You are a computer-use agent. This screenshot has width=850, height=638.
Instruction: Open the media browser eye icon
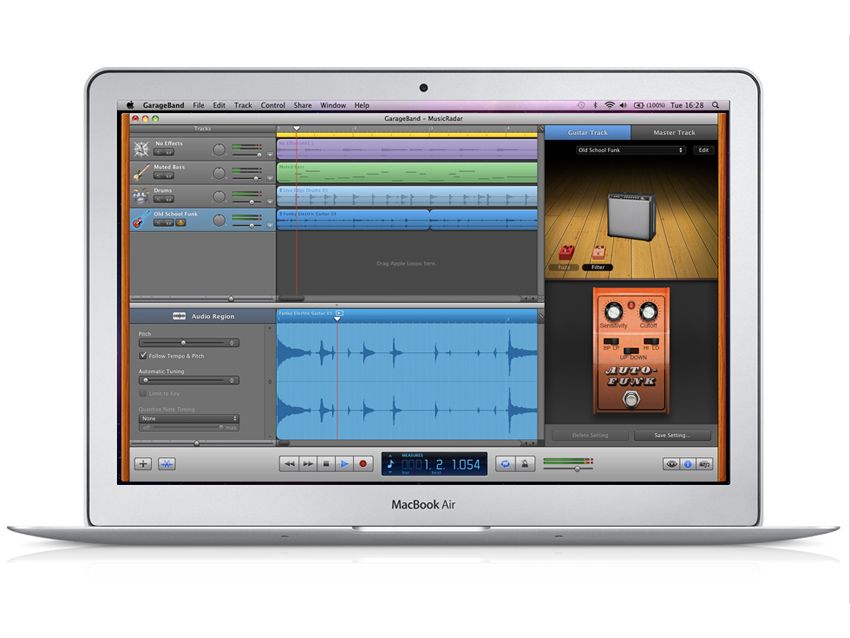tap(671, 463)
